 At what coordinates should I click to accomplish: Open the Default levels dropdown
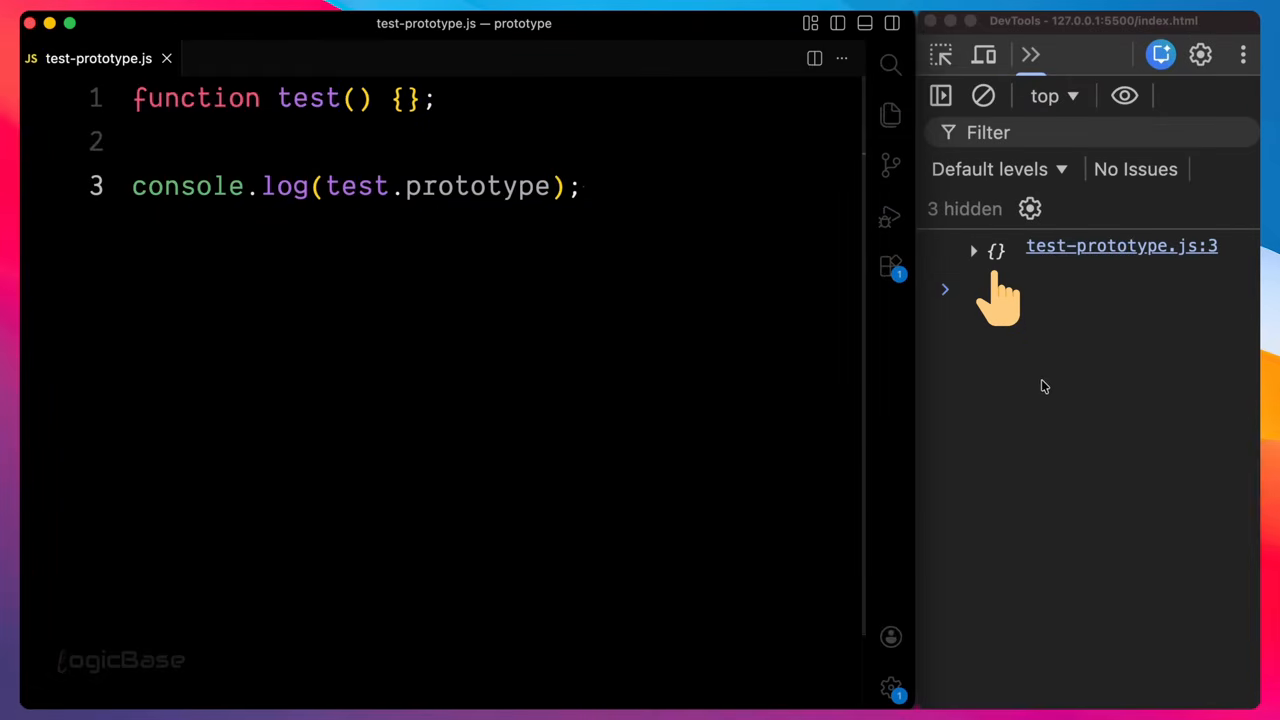click(999, 169)
